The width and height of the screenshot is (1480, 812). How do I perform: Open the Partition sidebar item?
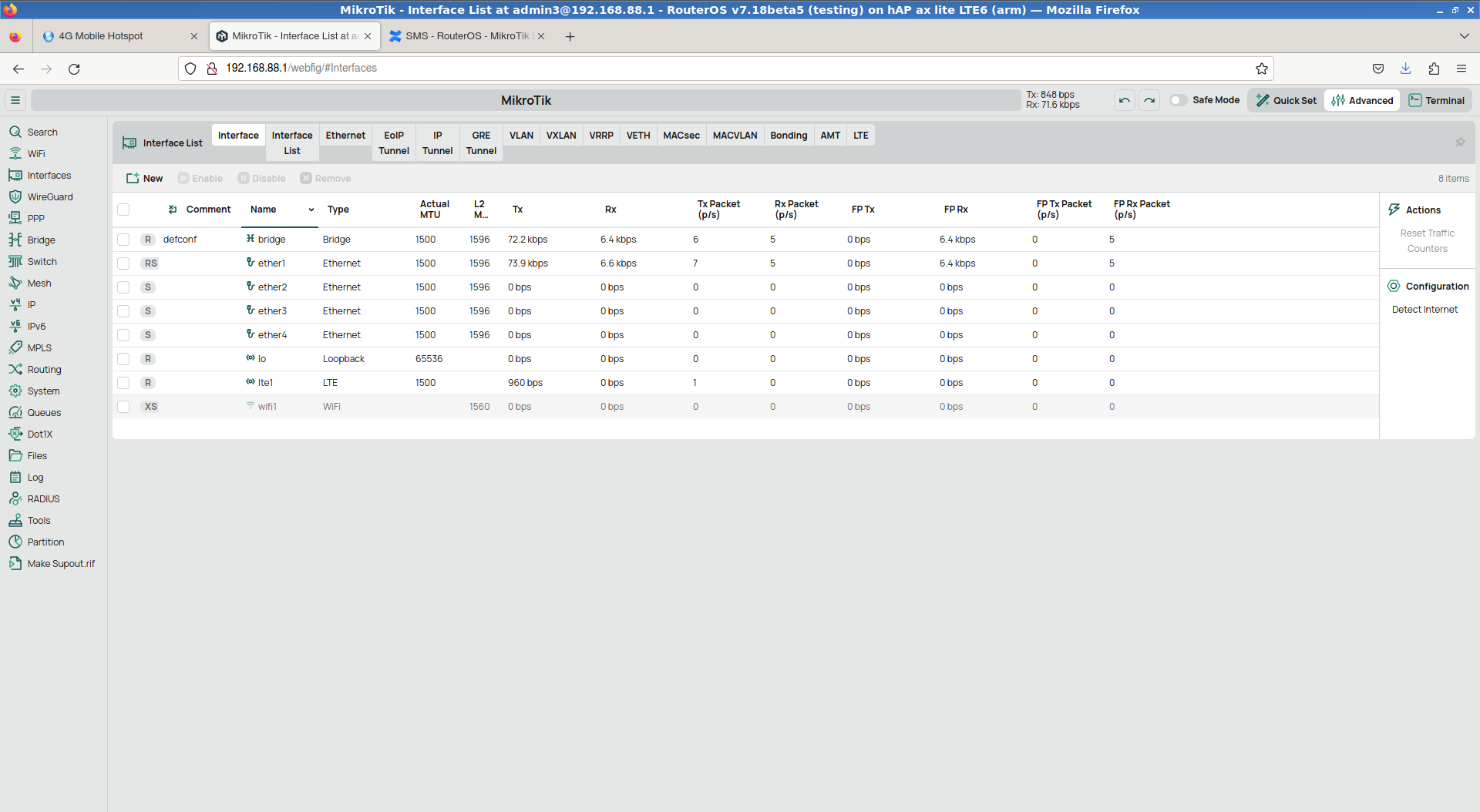[37, 542]
